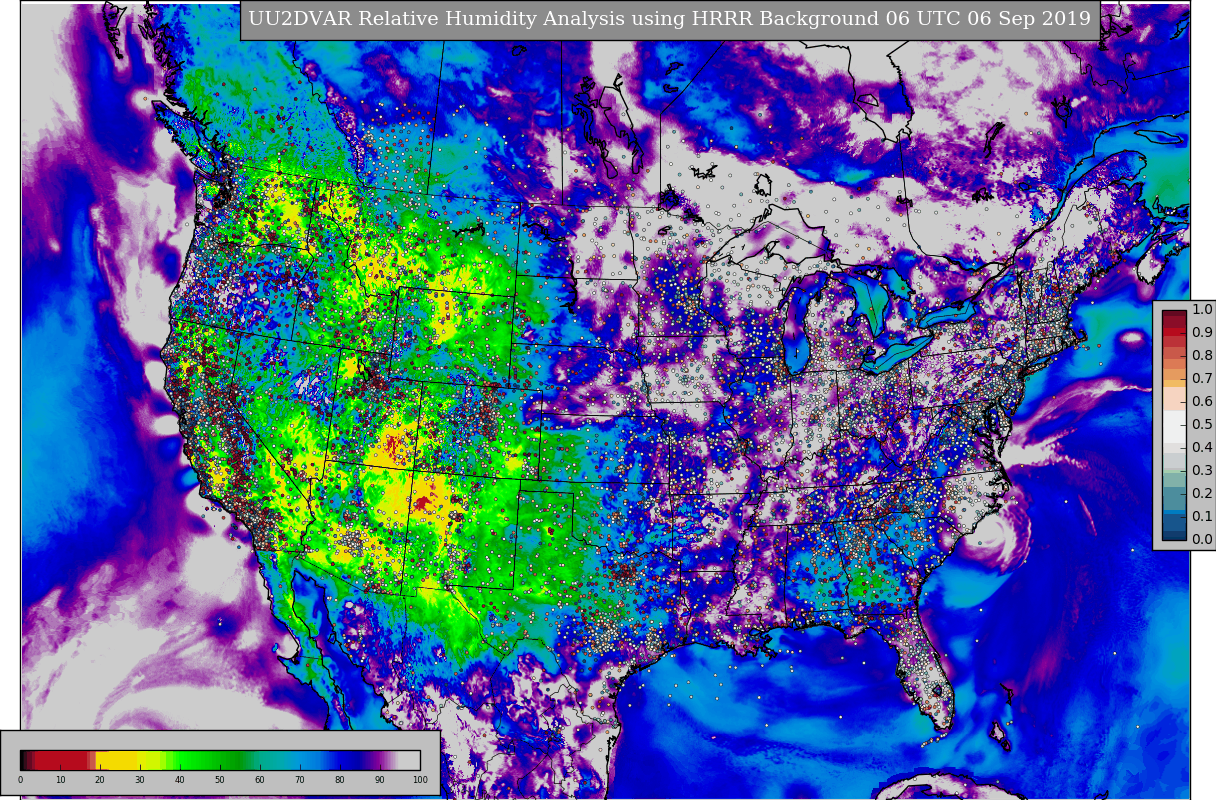
Task: Select the dark blue bottom segment of right colorbar
Action: [1174, 534]
